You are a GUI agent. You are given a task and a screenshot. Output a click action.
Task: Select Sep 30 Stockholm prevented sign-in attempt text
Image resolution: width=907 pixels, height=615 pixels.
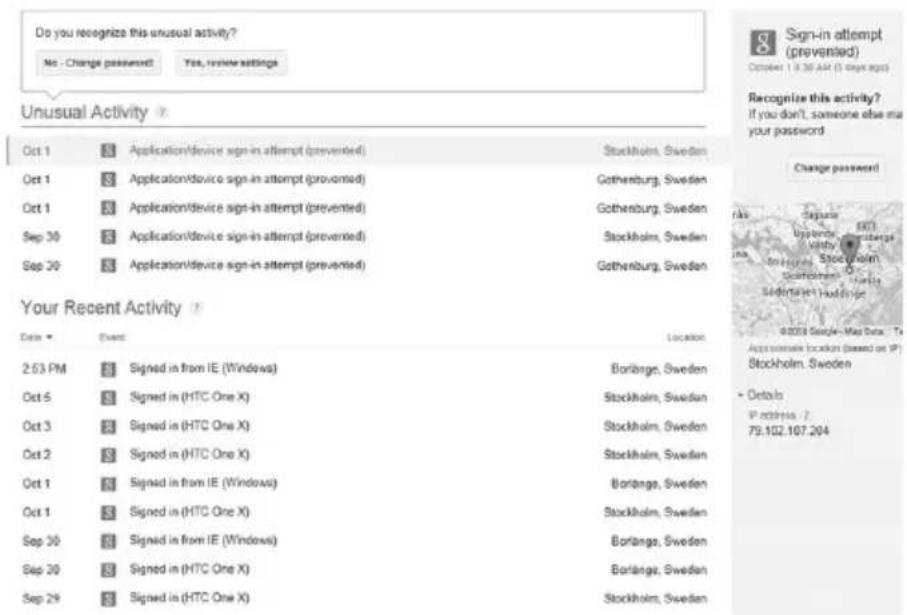[247, 237]
